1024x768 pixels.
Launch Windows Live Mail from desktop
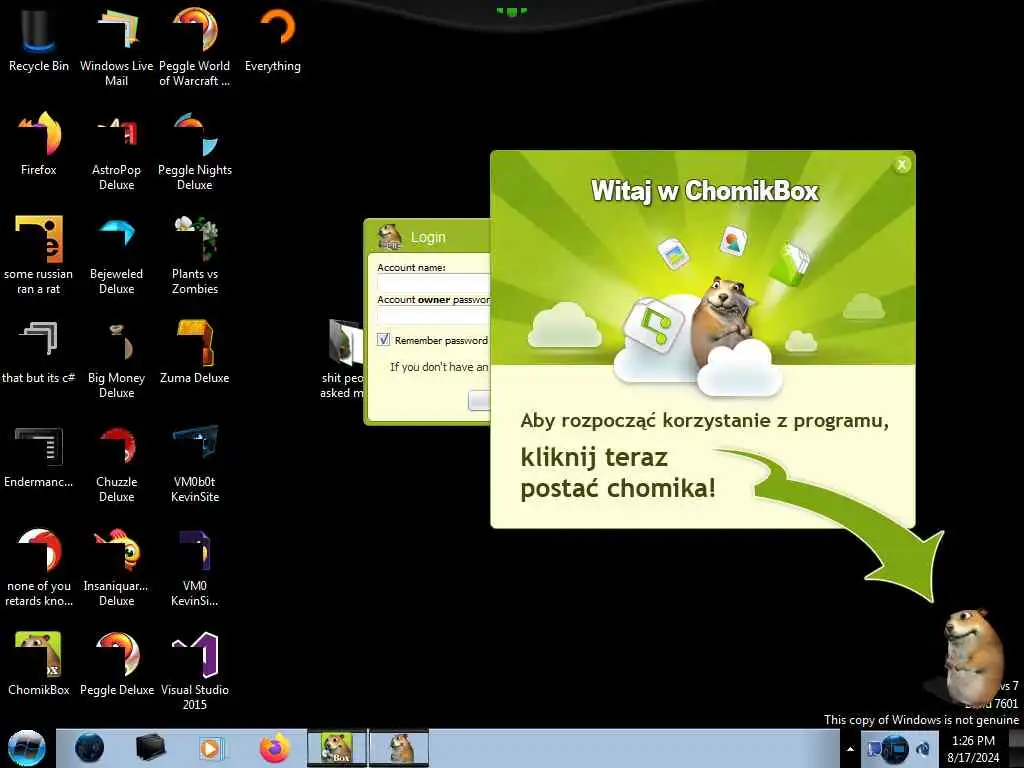pyautogui.click(x=116, y=46)
